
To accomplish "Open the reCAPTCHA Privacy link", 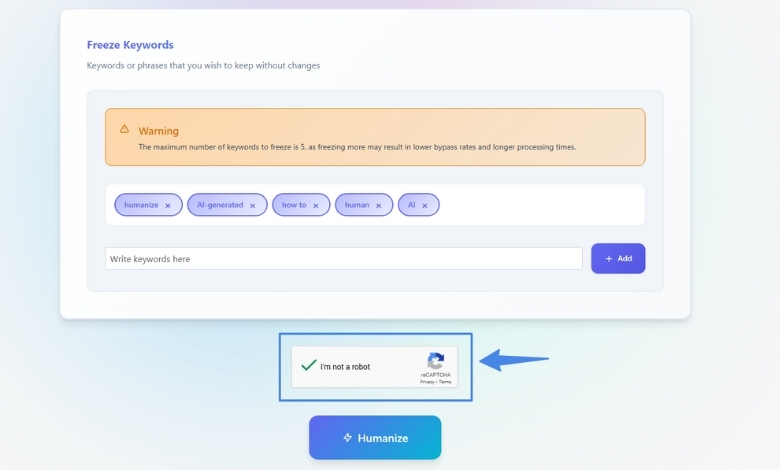I will click(427, 382).
